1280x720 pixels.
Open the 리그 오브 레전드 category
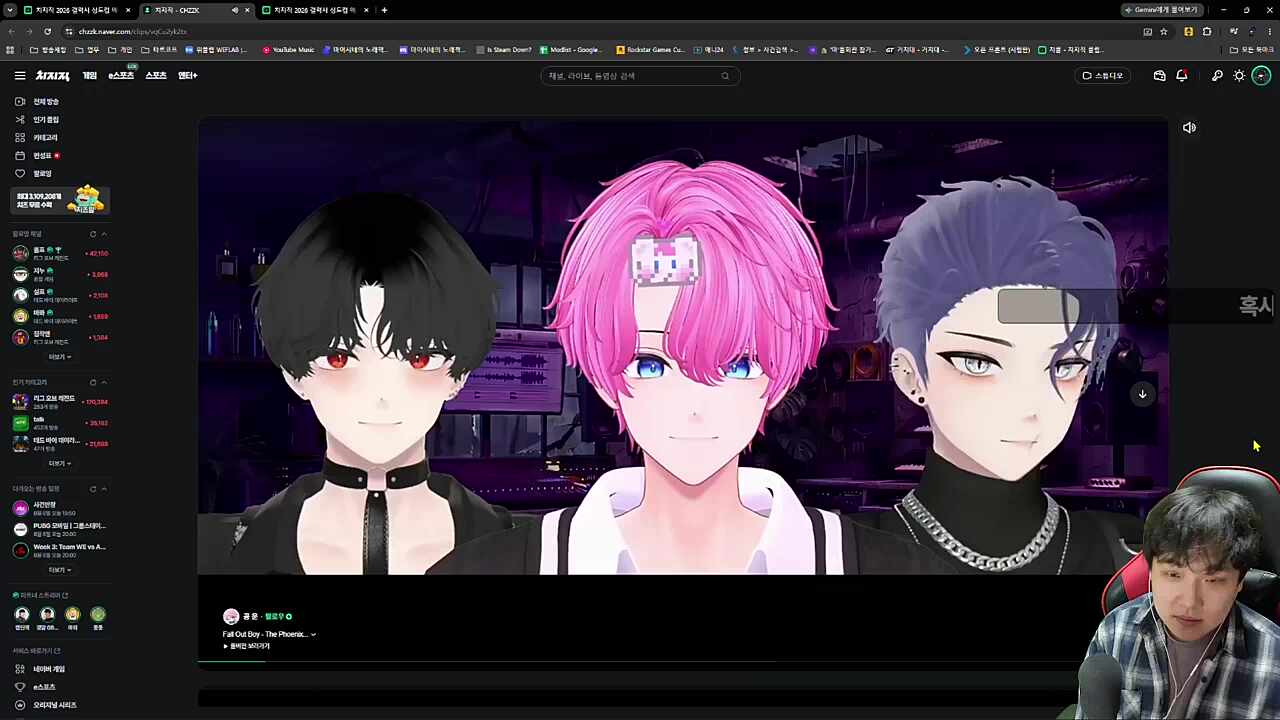coord(60,401)
